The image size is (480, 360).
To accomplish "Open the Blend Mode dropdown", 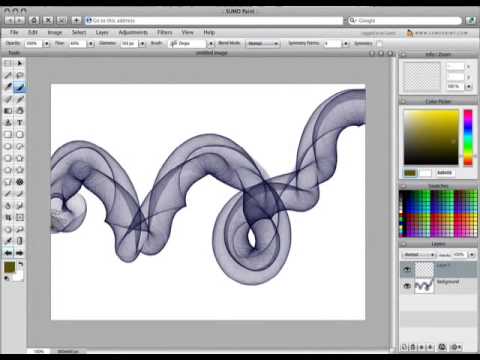I will tap(263, 44).
